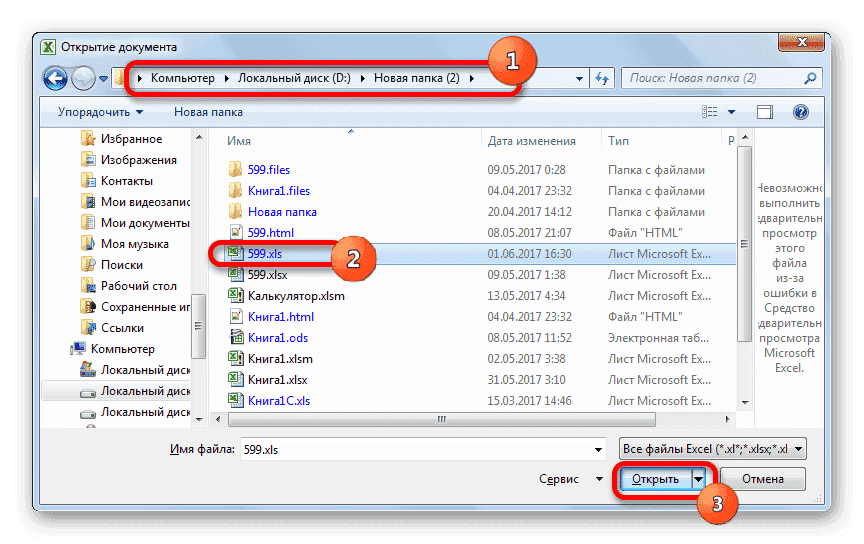Click the 599.xlsx Excel file icon

(235, 274)
